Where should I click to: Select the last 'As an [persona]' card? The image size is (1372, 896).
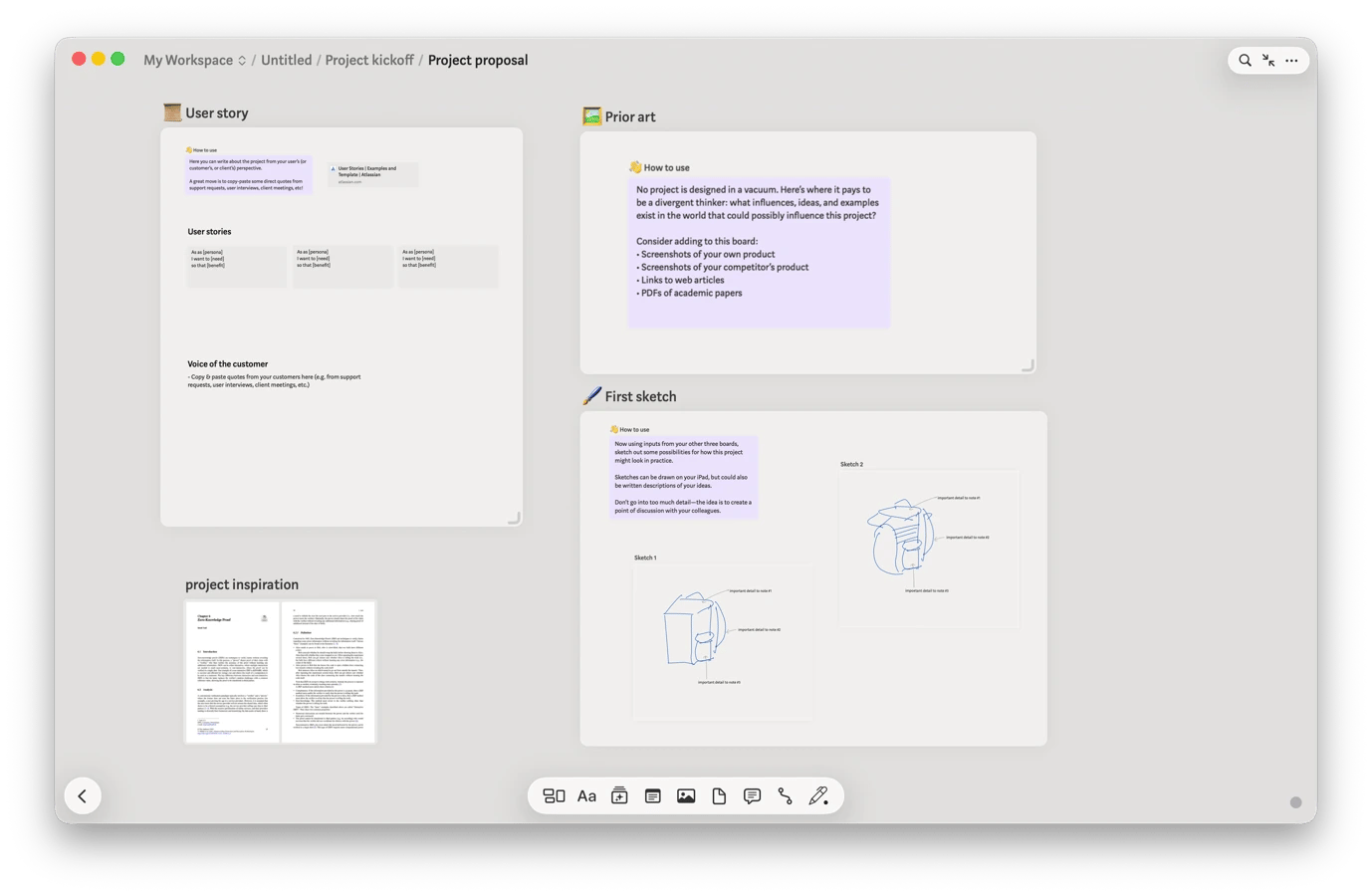coord(448,267)
